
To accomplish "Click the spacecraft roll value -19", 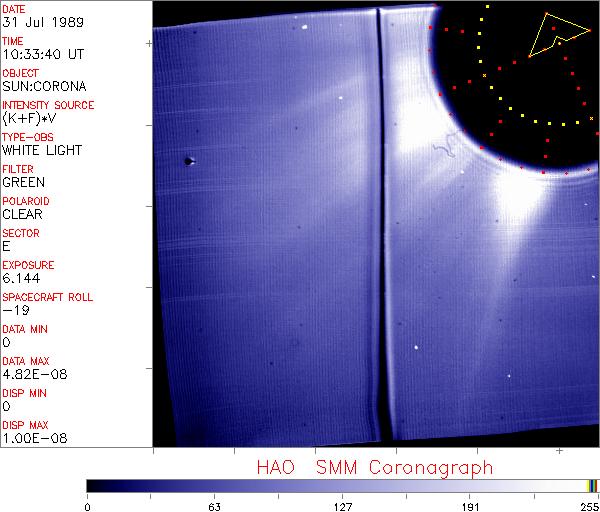I will (x=16, y=310).
